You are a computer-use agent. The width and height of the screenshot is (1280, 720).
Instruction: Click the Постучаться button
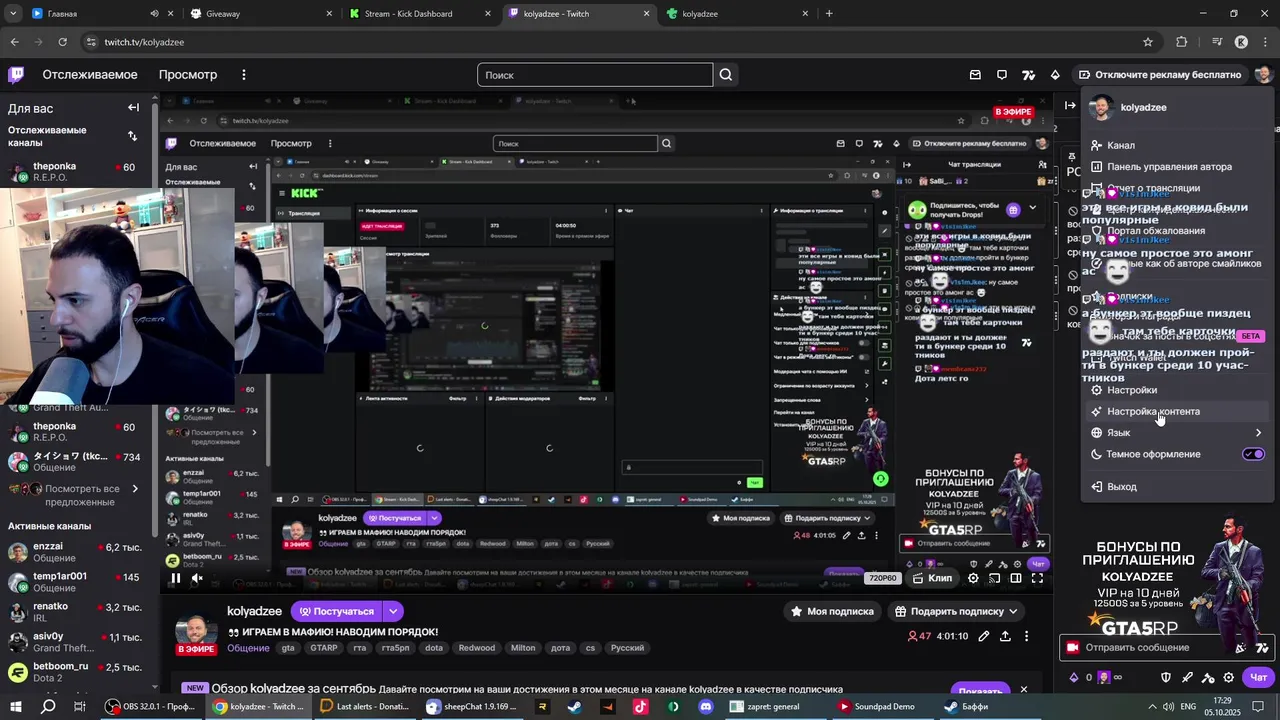pyautogui.click(x=337, y=611)
